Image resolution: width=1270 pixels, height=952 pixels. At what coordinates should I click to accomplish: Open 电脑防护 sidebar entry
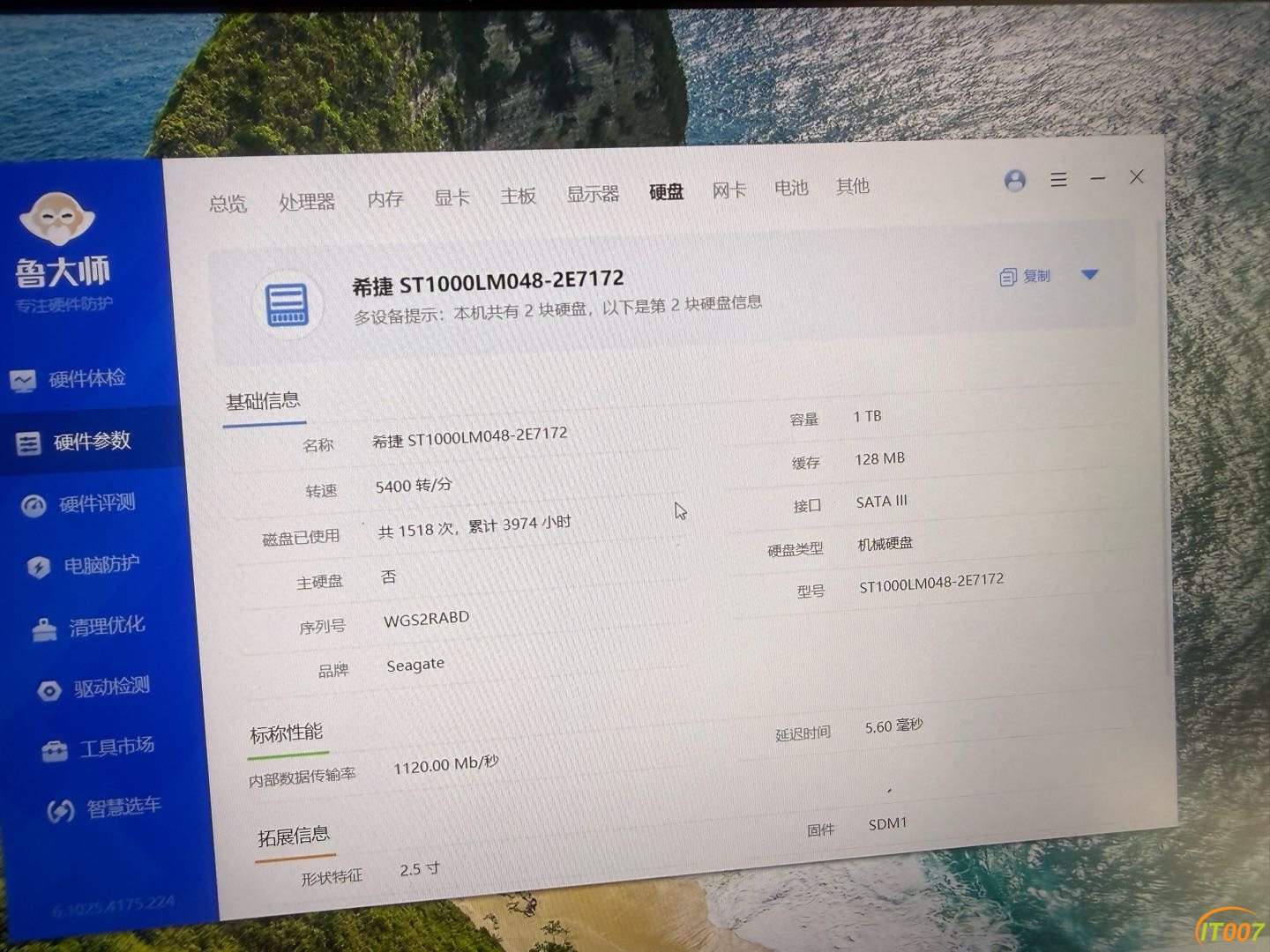tap(101, 564)
